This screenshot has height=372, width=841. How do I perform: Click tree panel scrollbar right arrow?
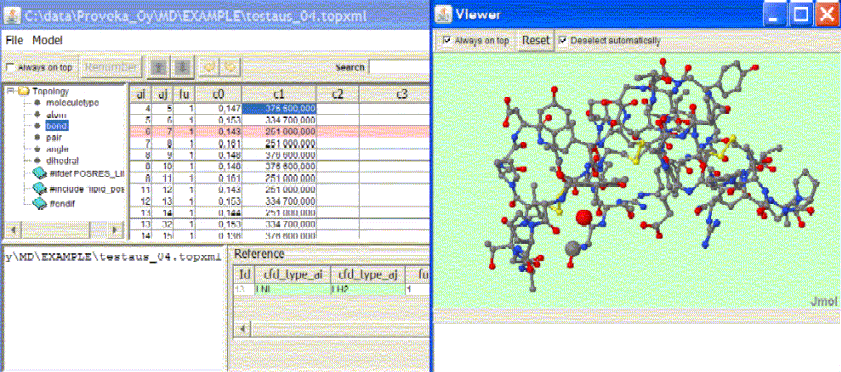(115, 230)
